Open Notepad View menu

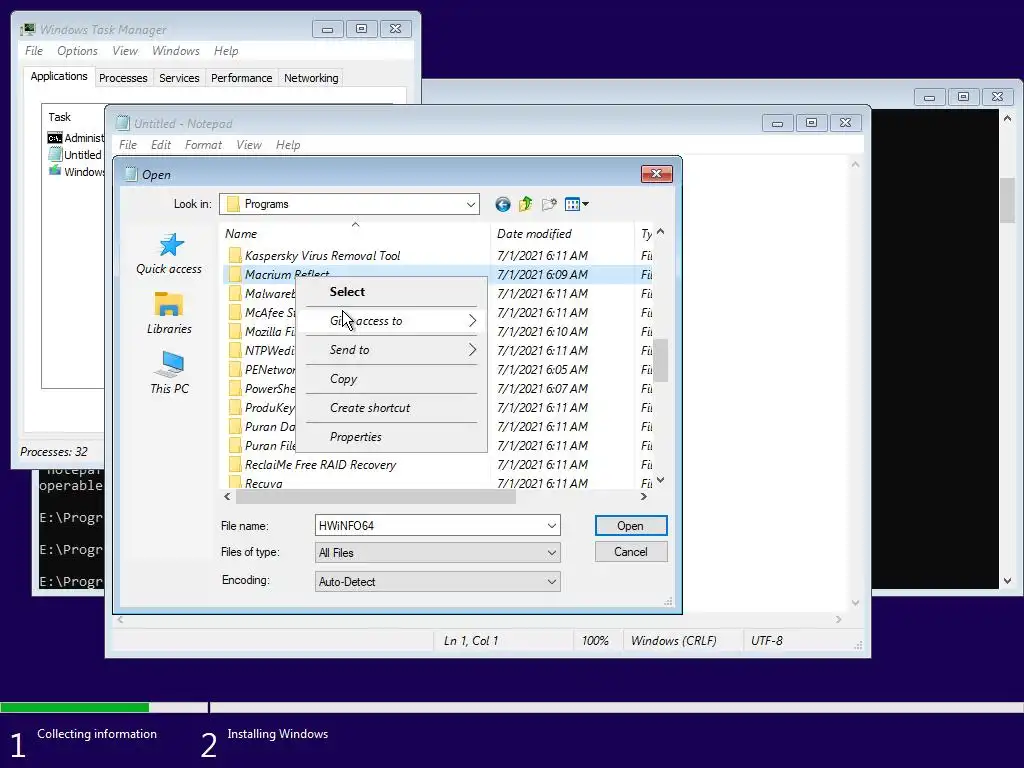tap(249, 145)
